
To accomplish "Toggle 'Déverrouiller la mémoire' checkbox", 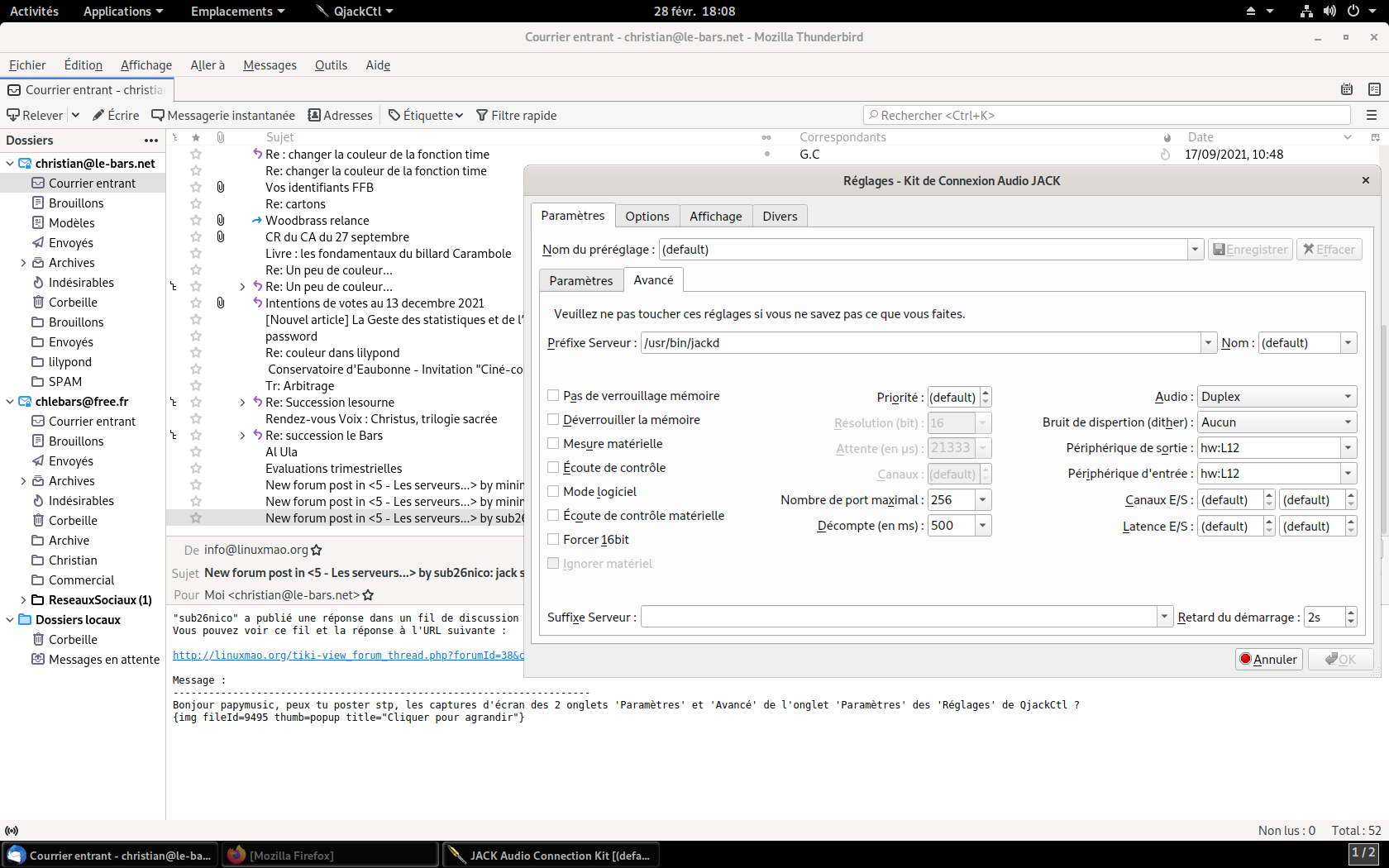I will 553,420.
